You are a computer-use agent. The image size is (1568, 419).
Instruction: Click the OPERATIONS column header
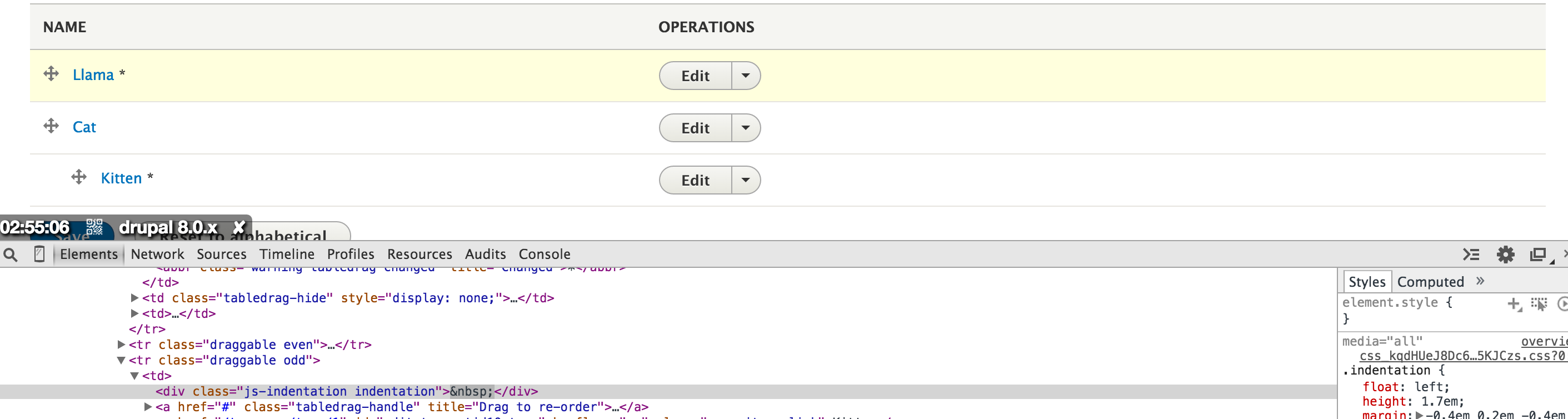706,27
